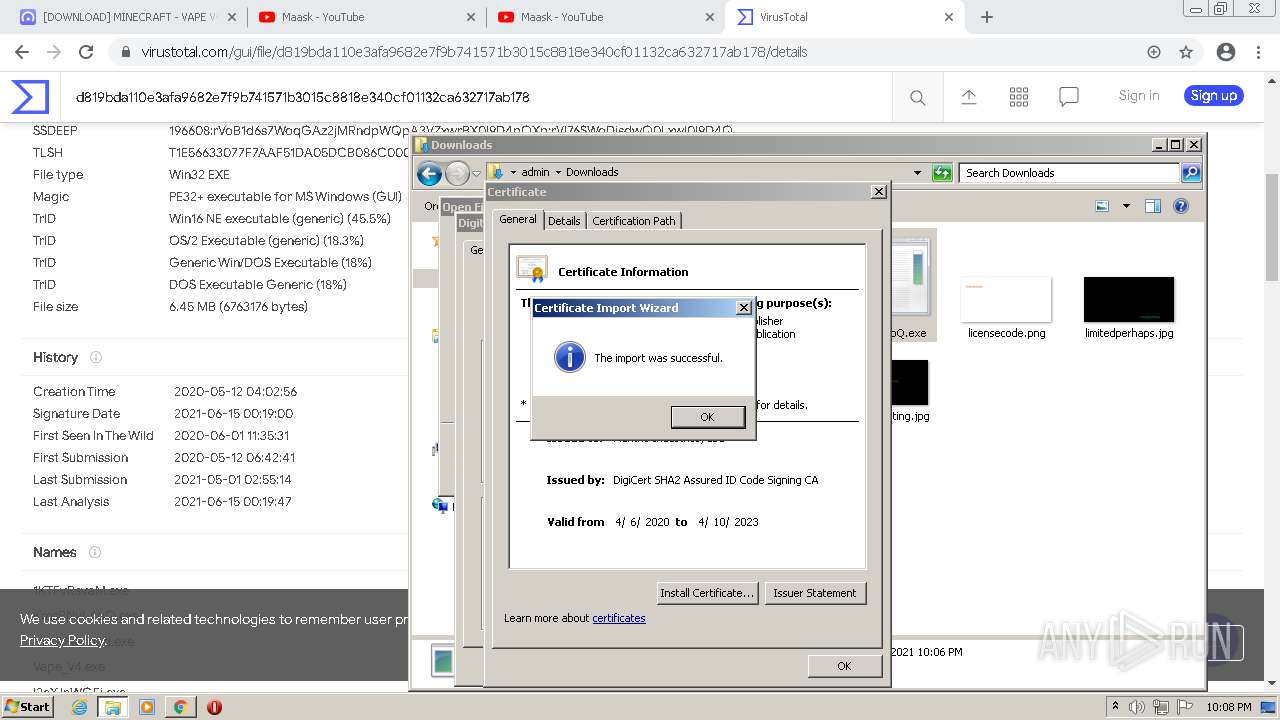Click the volume speaker tray icon
This screenshot has width=1280, height=720.
pyautogui.click(x=1137, y=707)
